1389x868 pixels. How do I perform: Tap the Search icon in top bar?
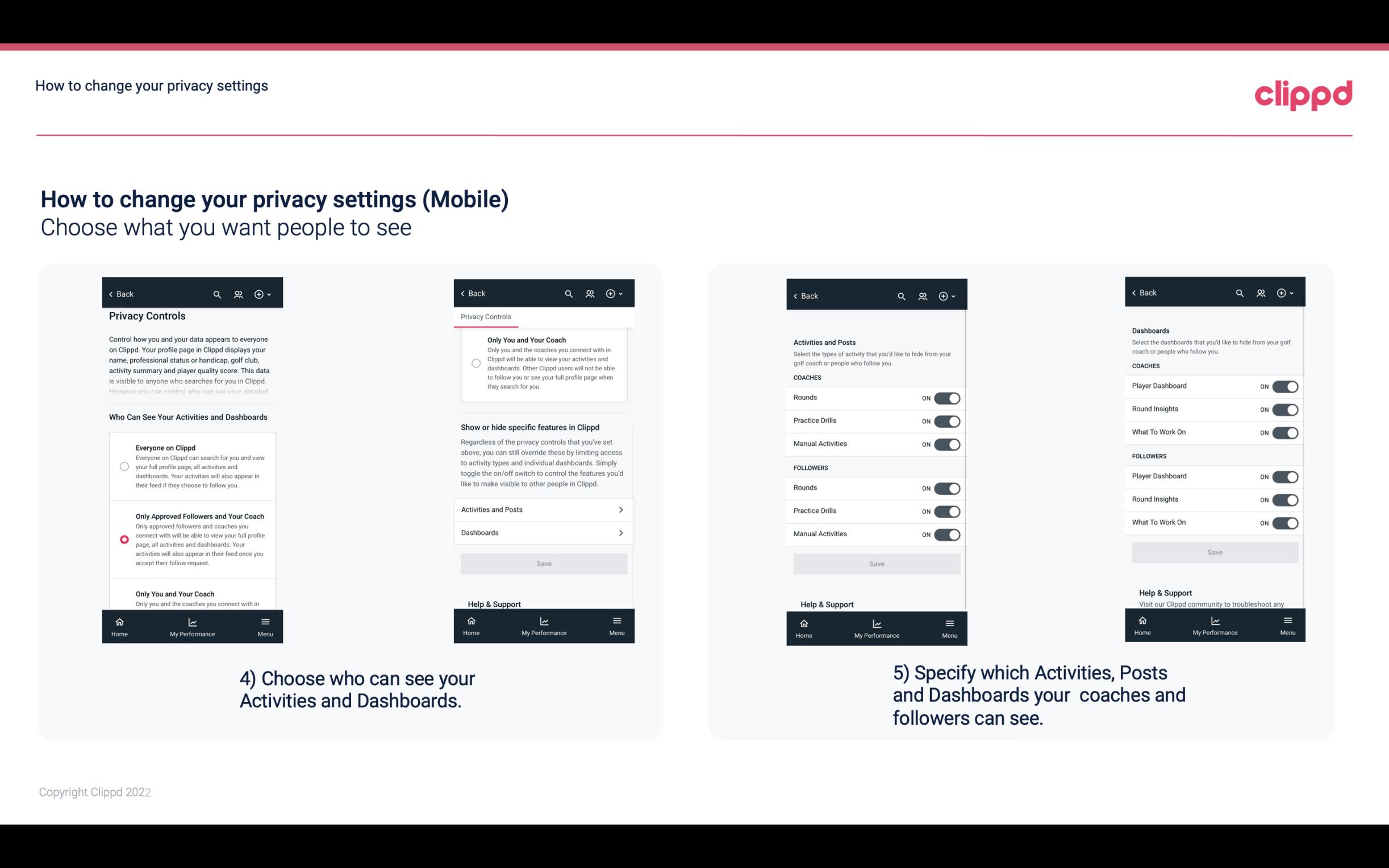[x=217, y=294]
